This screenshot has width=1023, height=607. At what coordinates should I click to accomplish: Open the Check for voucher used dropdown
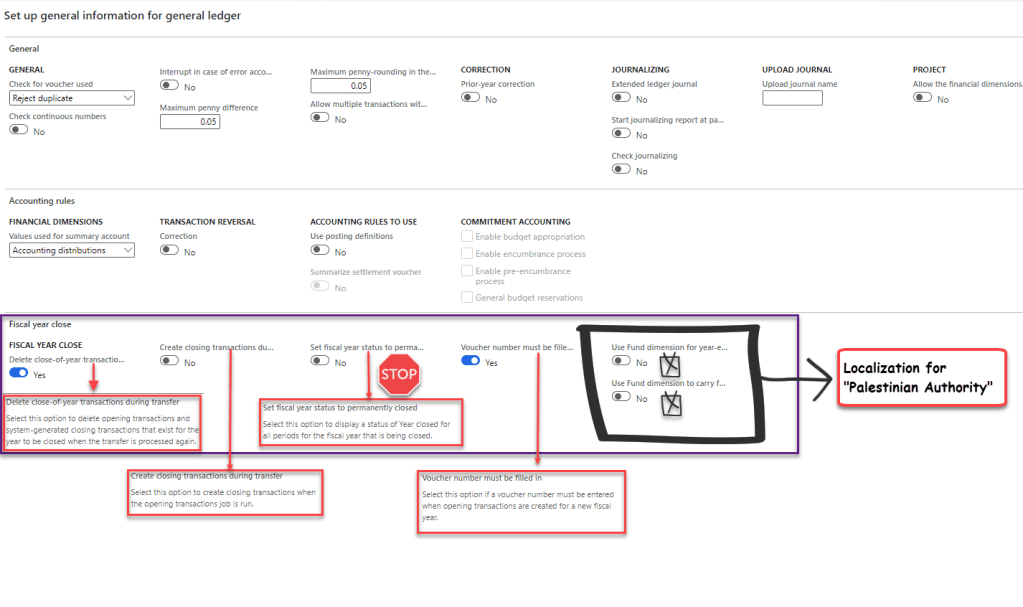tap(71, 98)
